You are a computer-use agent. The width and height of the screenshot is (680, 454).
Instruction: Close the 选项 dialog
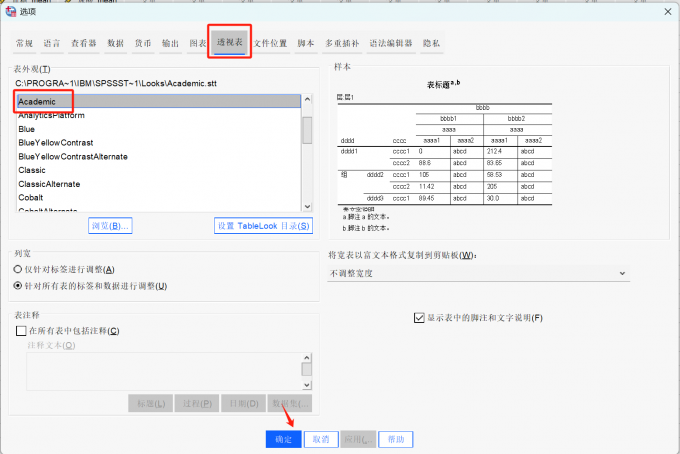coord(668,12)
